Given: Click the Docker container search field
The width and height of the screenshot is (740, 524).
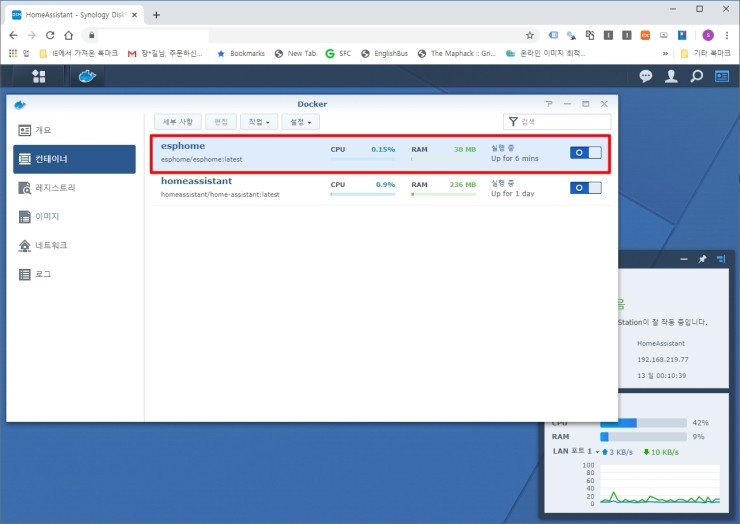Looking at the screenshot, I should (x=557, y=122).
